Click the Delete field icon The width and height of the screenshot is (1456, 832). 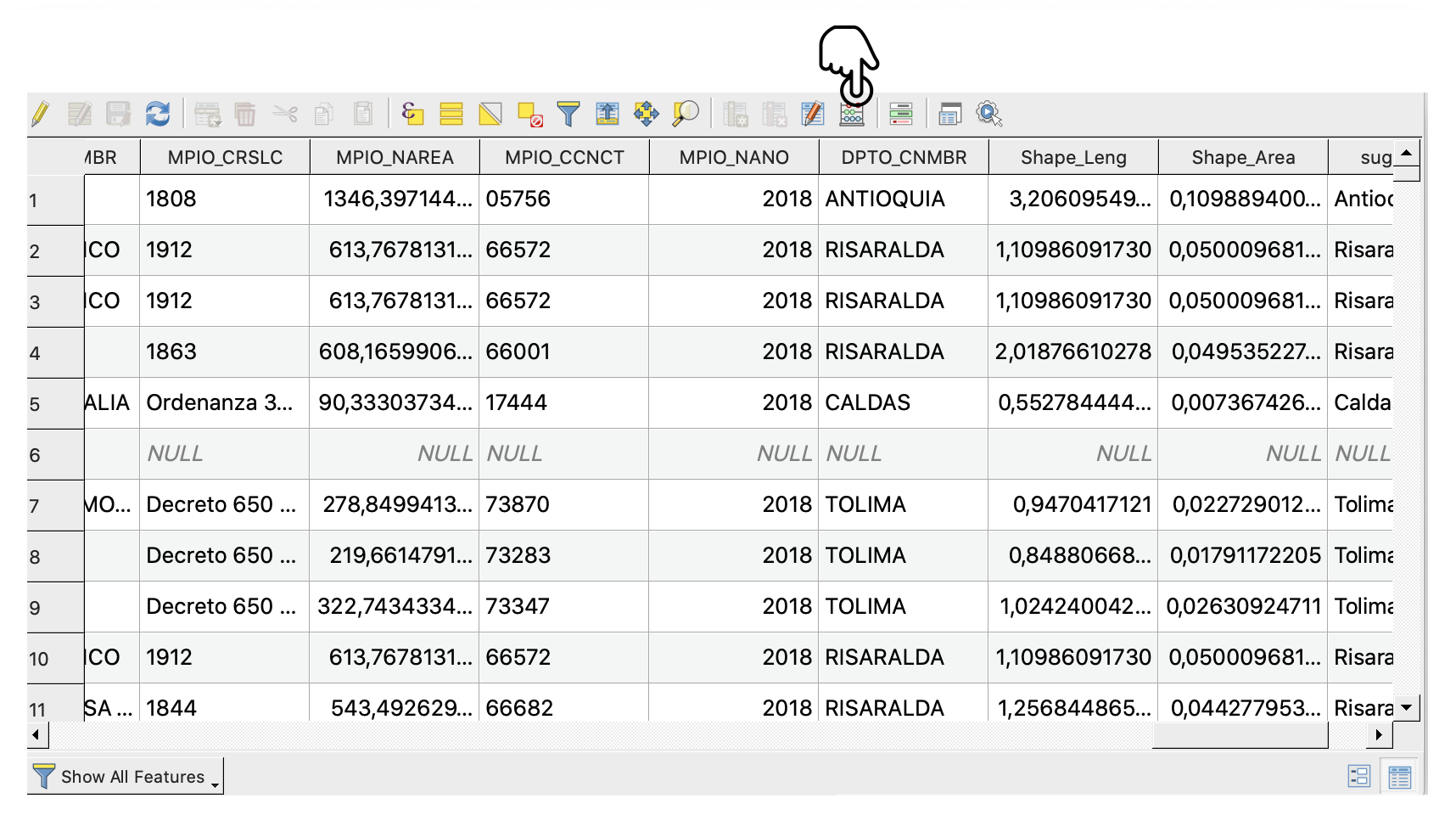(x=774, y=113)
